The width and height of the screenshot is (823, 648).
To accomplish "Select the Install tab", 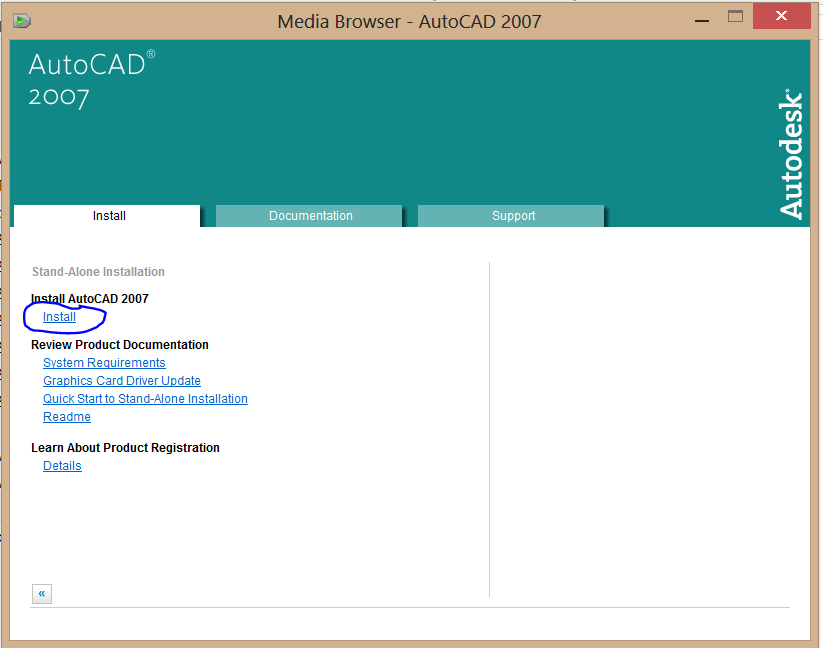I will (x=107, y=216).
